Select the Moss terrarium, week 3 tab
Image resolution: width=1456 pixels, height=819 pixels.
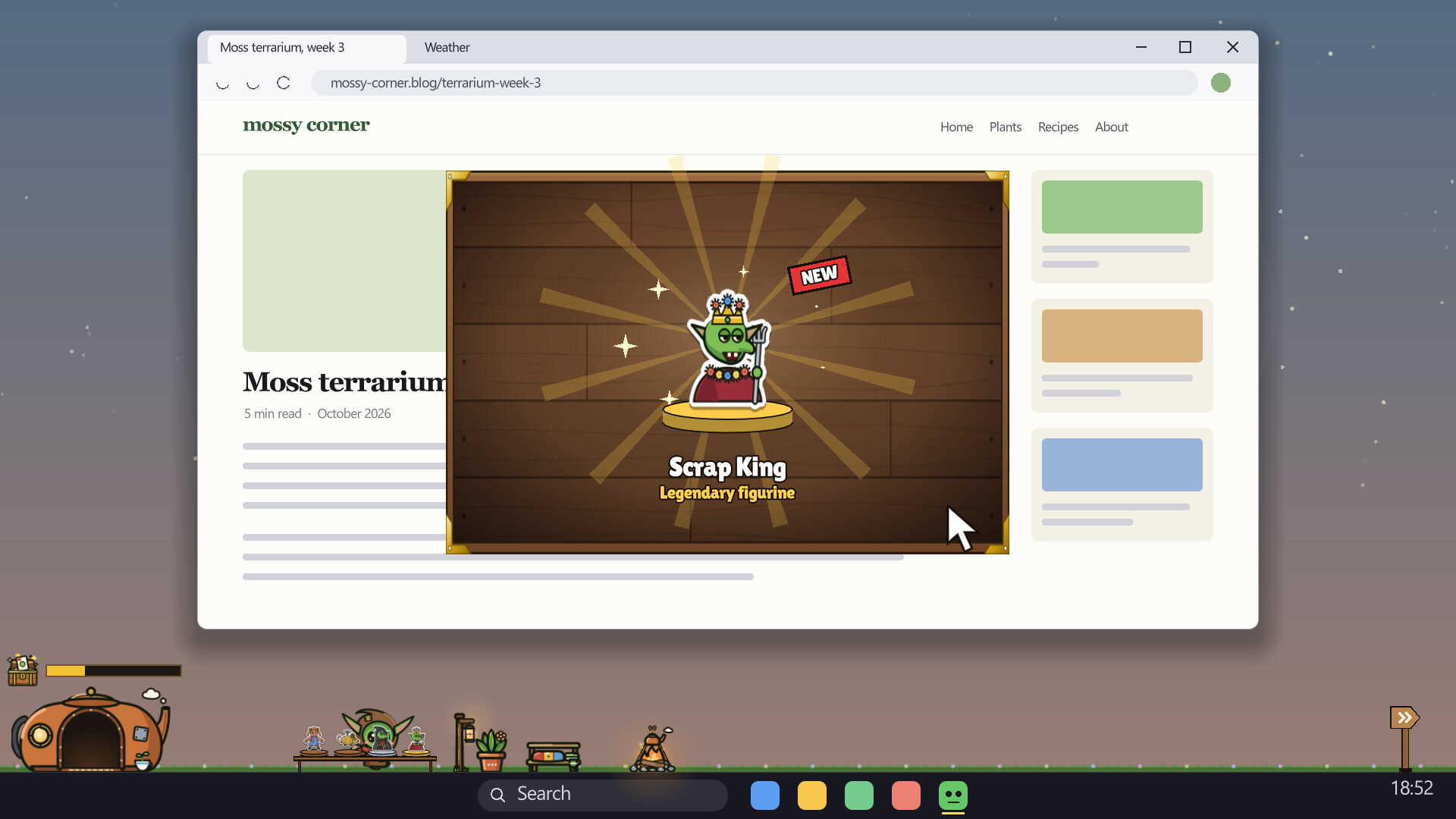pyautogui.click(x=307, y=48)
